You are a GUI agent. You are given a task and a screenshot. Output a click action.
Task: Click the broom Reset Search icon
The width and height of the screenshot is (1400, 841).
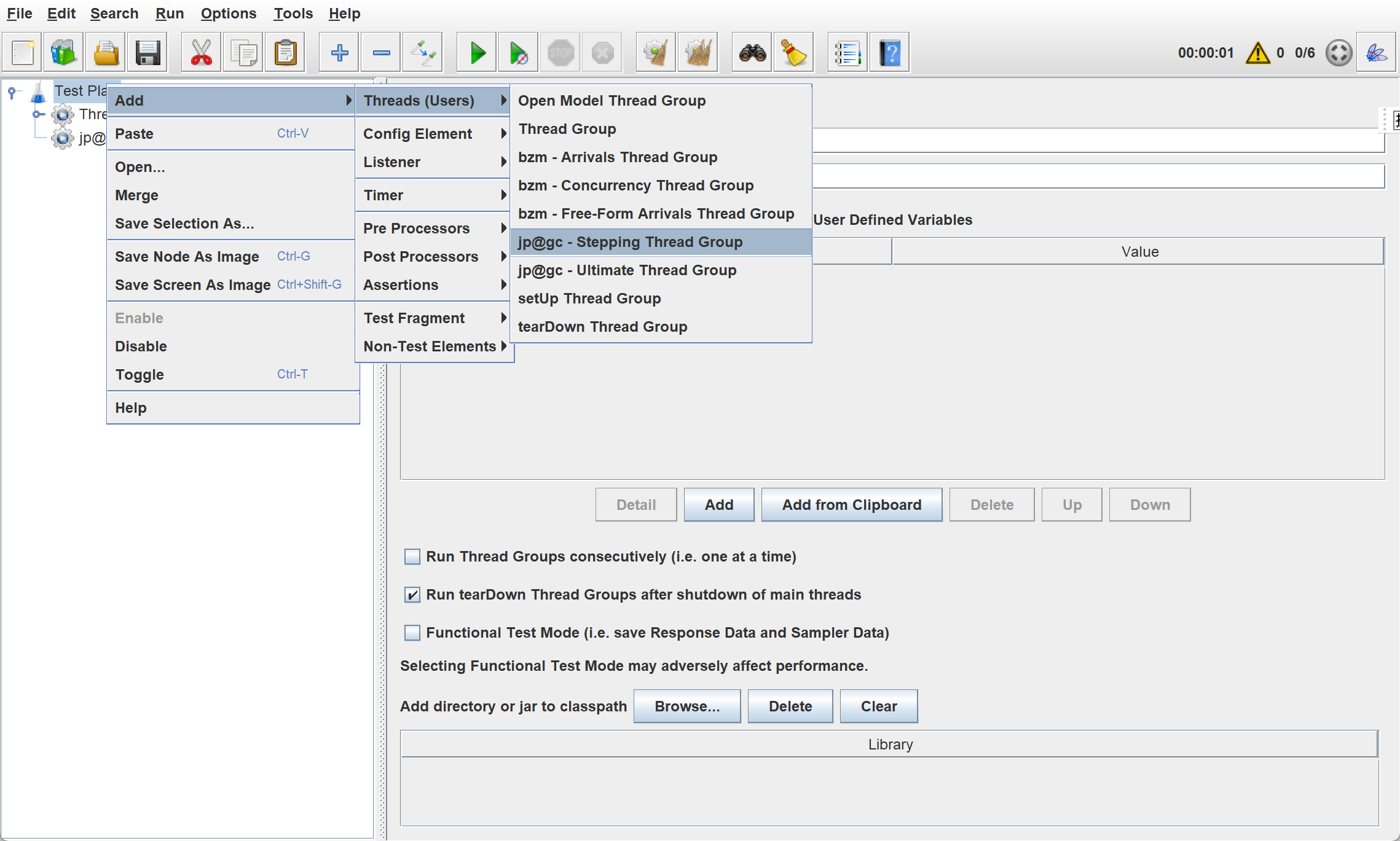[793, 53]
